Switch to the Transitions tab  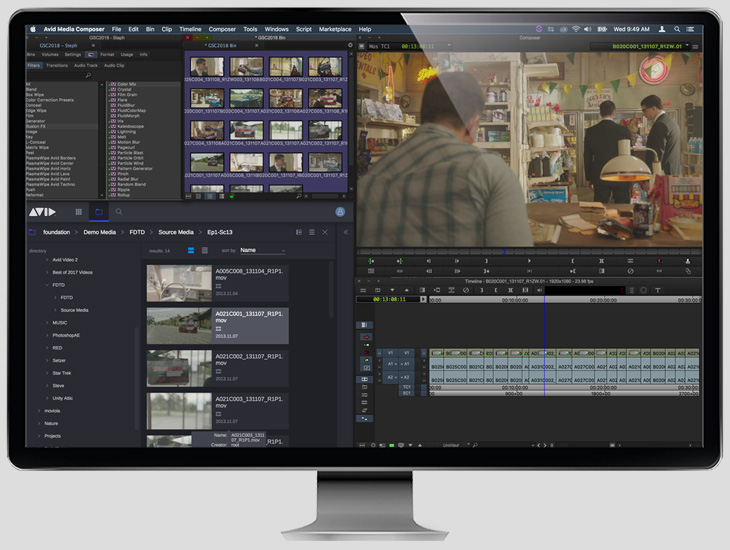[57, 65]
